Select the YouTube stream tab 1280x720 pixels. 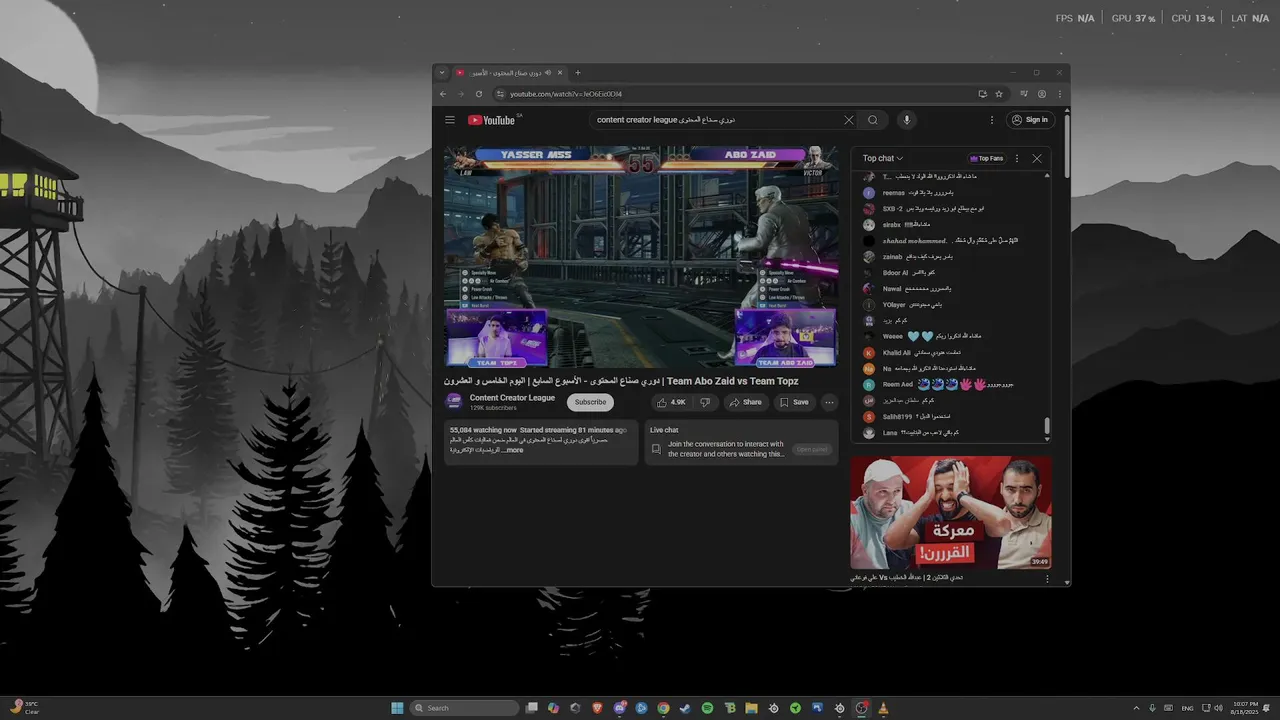pyautogui.click(x=510, y=73)
